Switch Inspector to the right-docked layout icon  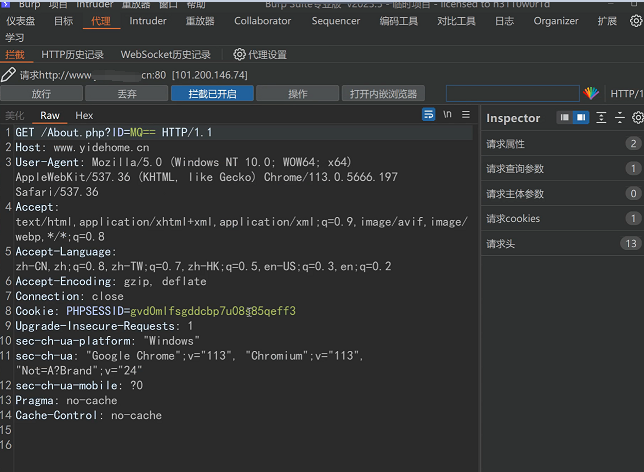point(581,118)
